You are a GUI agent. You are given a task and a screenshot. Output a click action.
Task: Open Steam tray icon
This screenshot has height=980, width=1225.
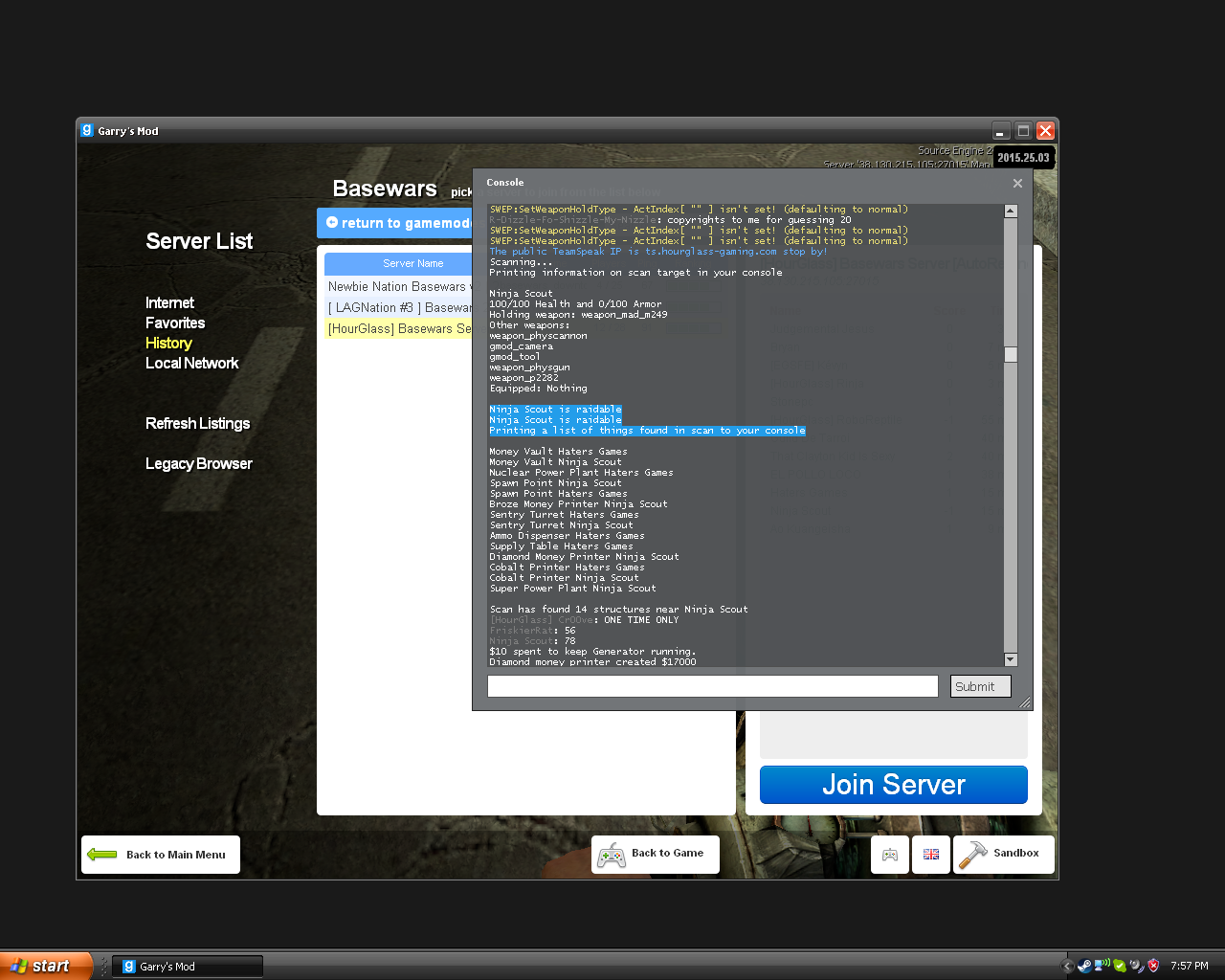click(1085, 966)
